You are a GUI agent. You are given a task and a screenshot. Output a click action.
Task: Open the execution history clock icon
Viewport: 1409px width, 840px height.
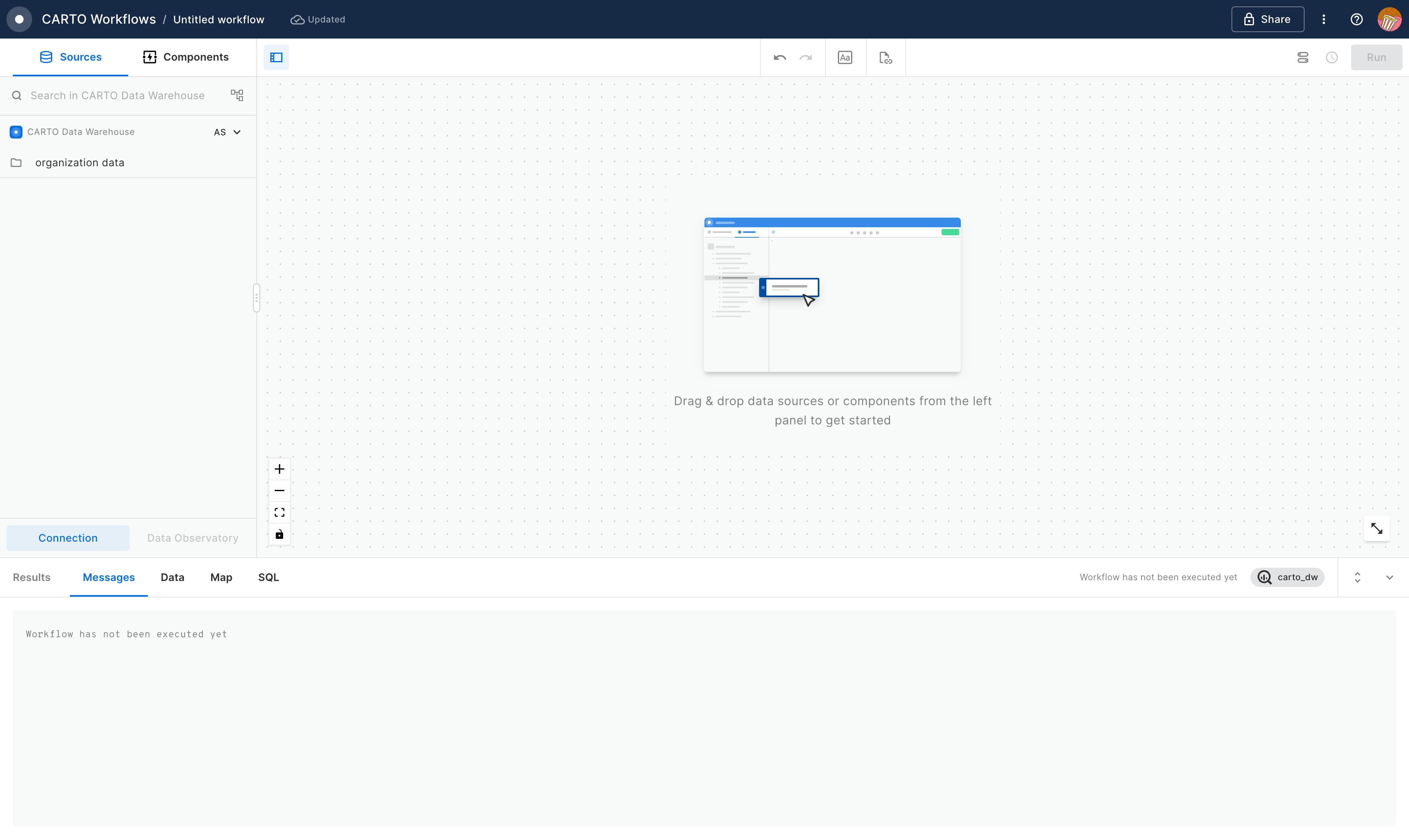(x=1331, y=57)
